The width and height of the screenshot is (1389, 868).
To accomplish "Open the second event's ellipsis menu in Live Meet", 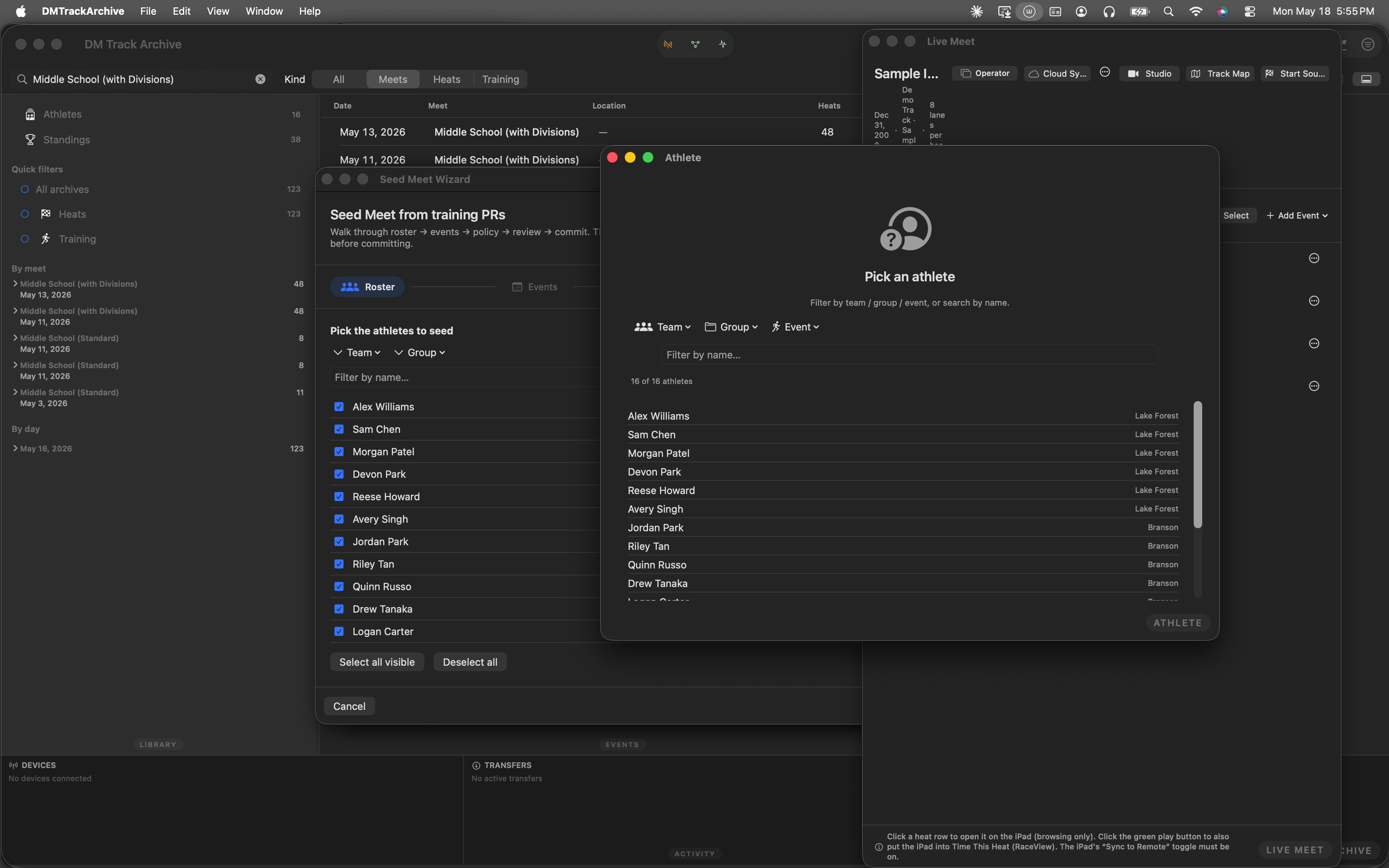I will coord(1314,301).
